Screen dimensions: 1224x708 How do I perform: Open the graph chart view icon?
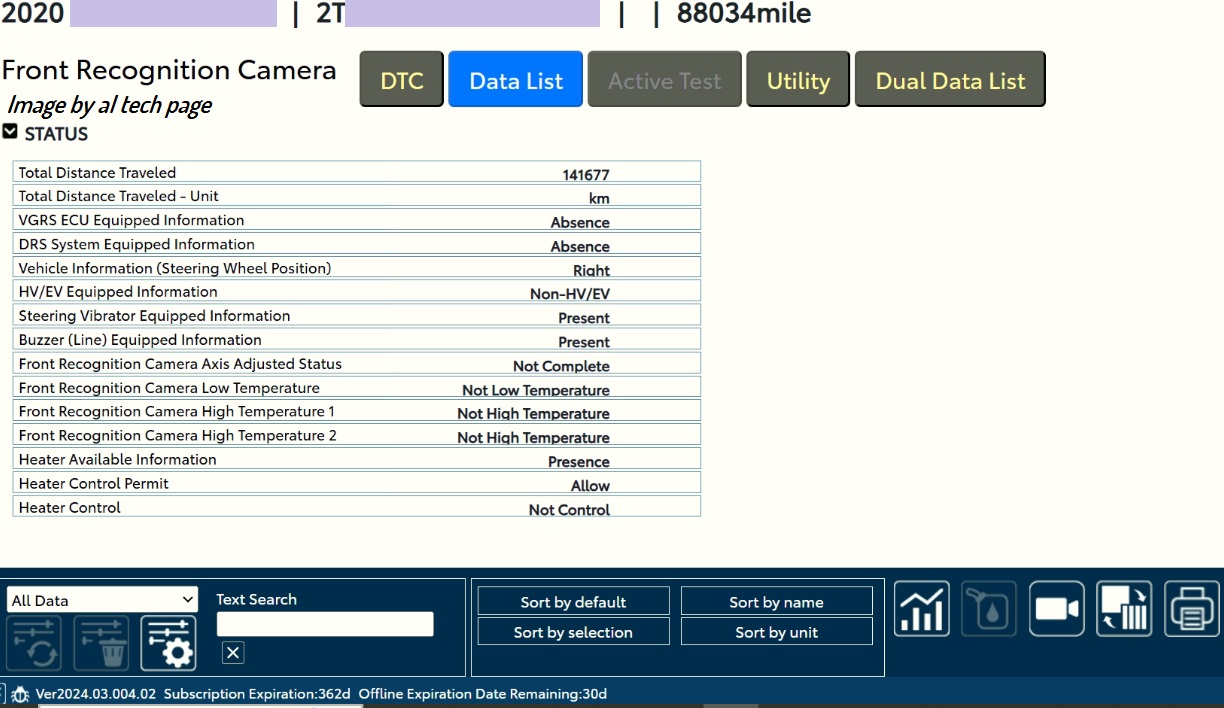(x=921, y=609)
